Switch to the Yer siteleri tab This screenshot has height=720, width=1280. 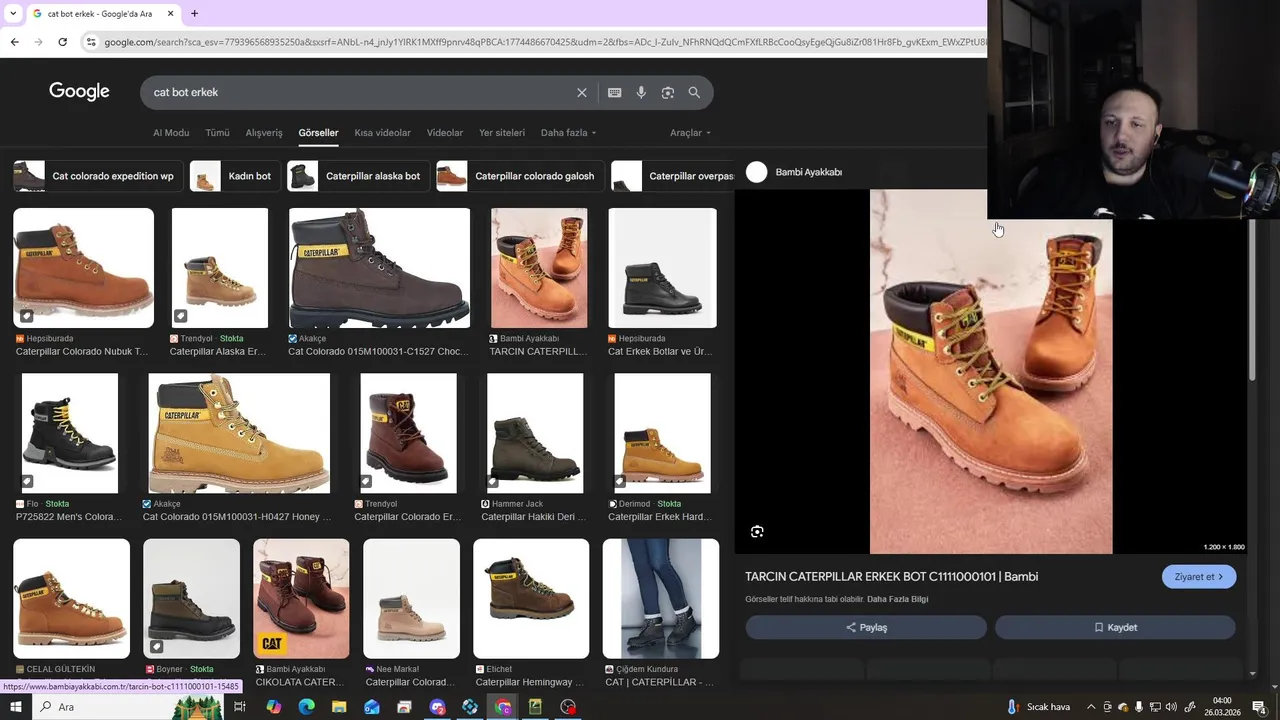(502, 133)
